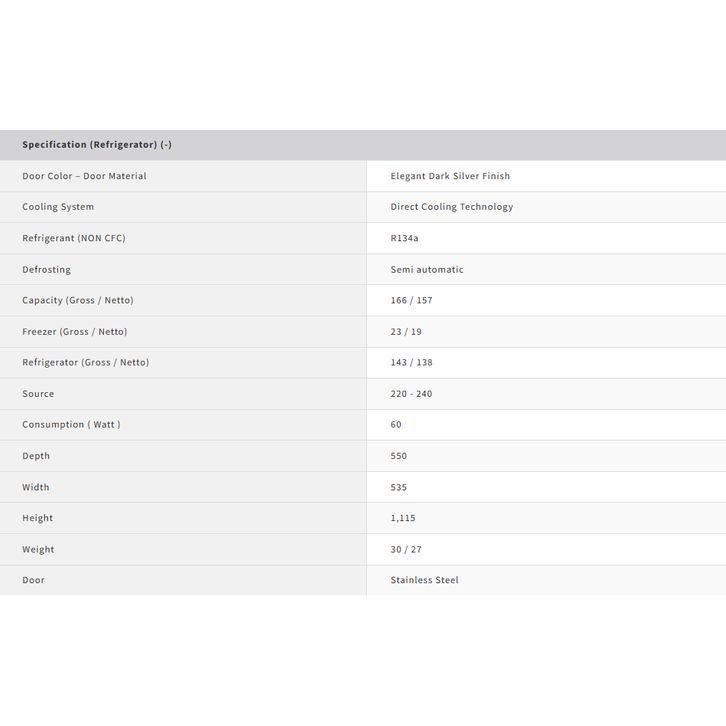
Task: Click the Refrigerant (NON CFC) label
Action: 74,238
